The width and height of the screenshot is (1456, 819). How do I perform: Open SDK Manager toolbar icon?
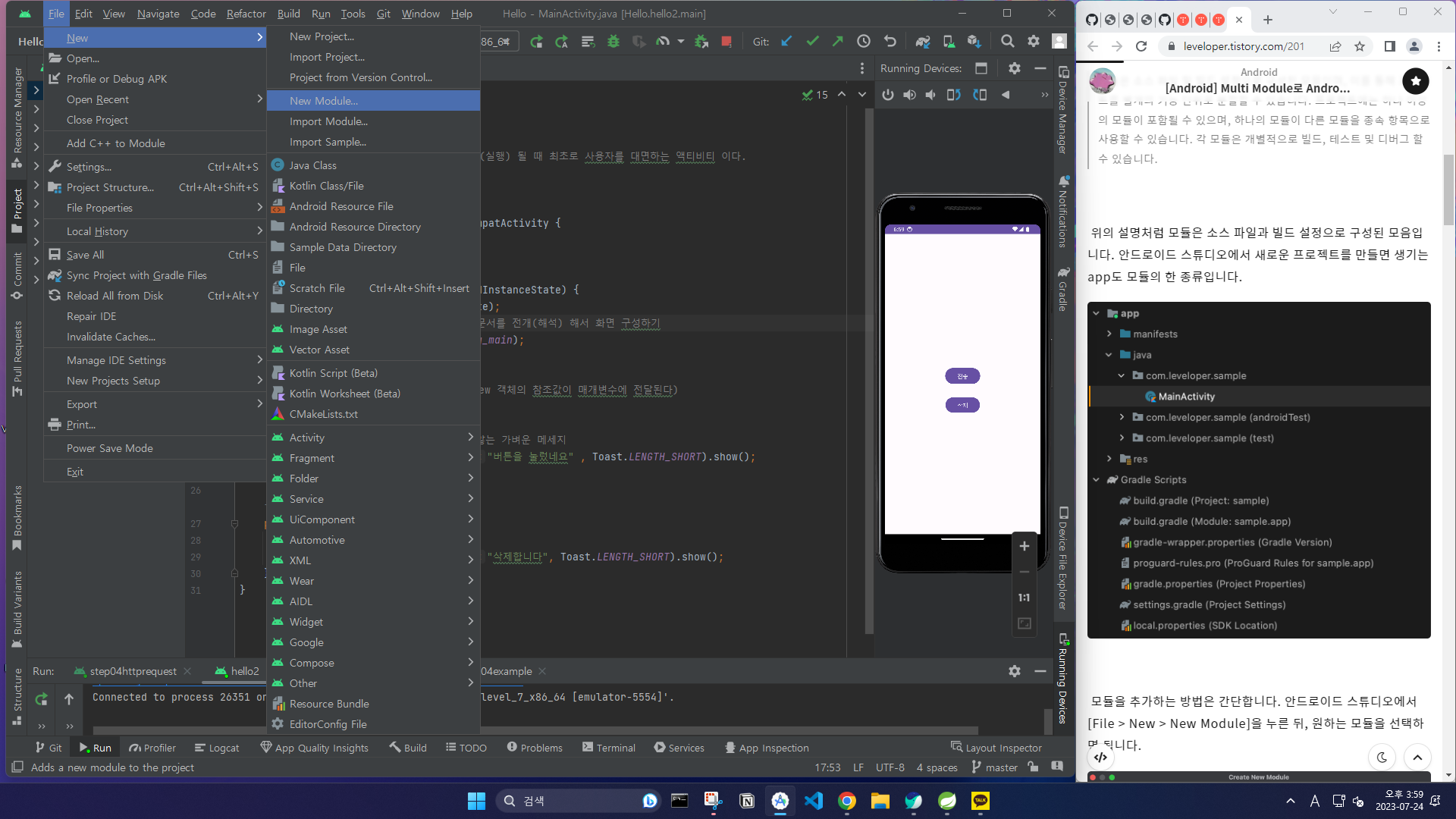(974, 42)
